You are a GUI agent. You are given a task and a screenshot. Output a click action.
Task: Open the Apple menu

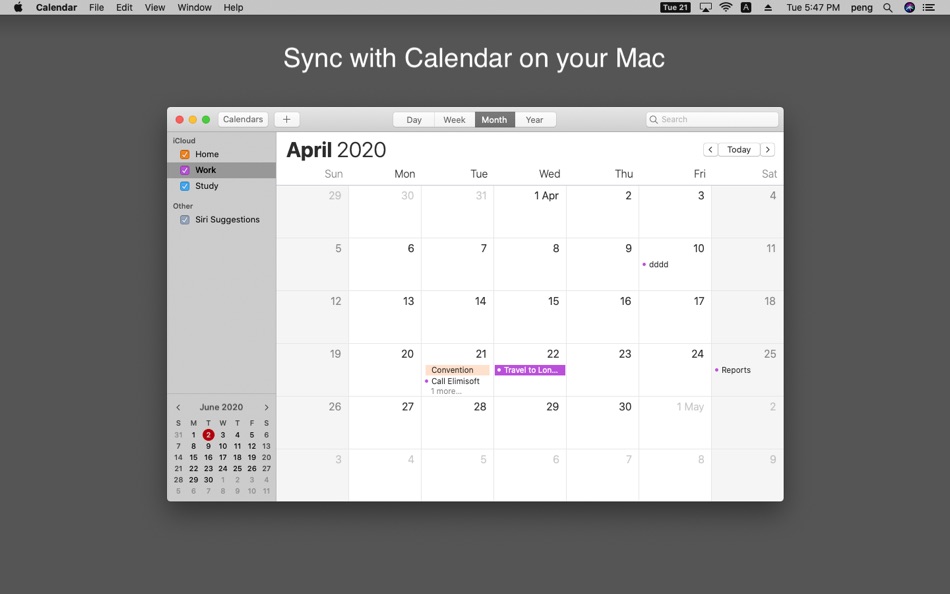(x=18, y=7)
